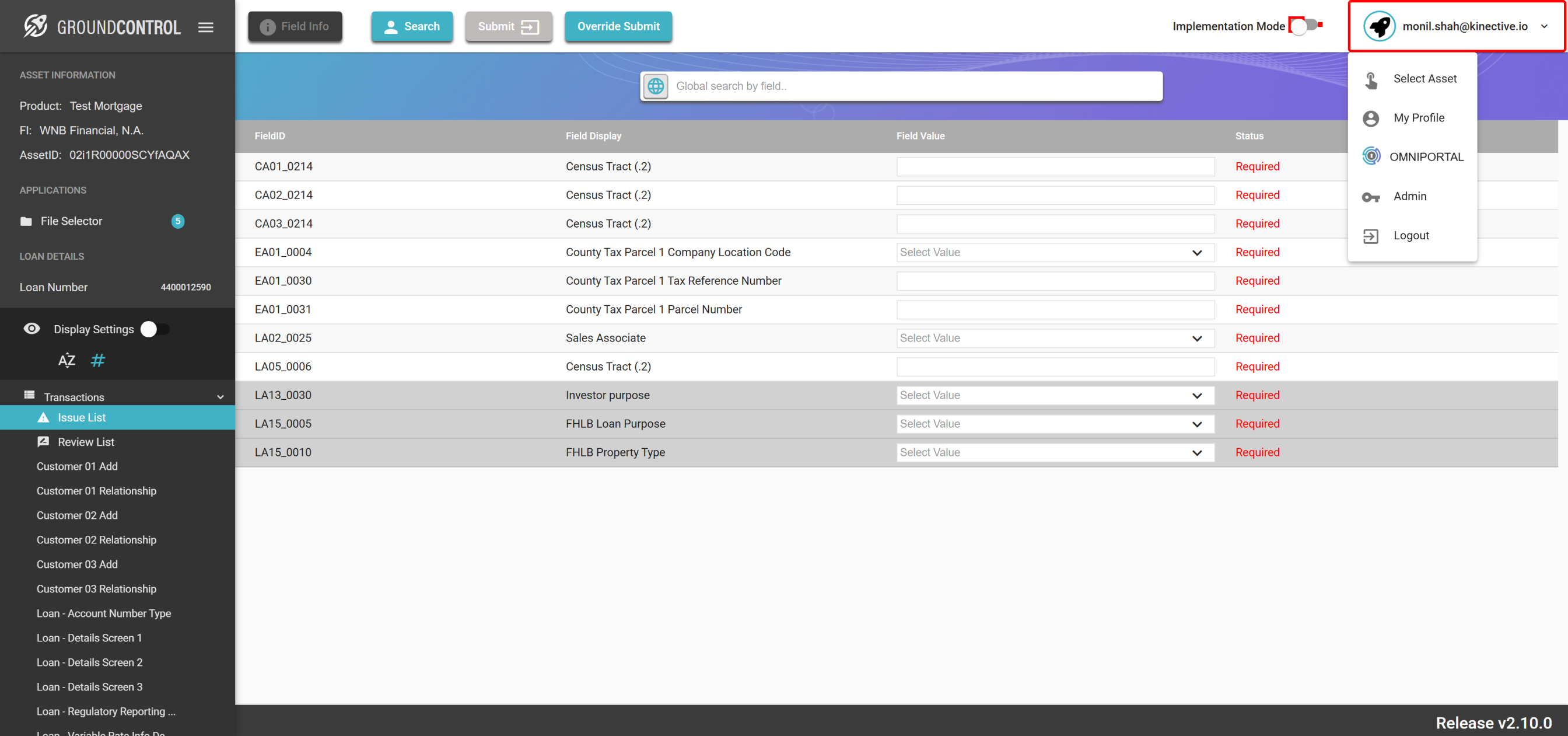
Task: Click the AZ alphabetical sort icon
Action: [66, 360]
